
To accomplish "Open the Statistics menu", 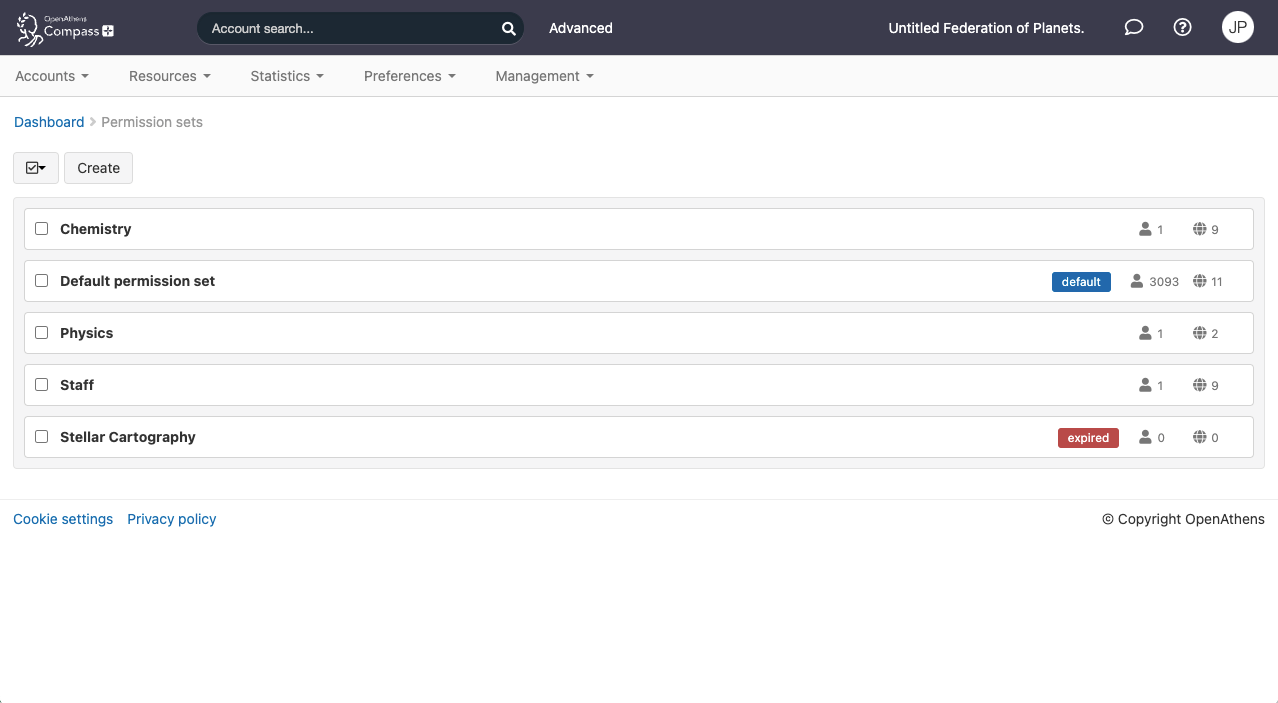I will [x=287, y=76].
